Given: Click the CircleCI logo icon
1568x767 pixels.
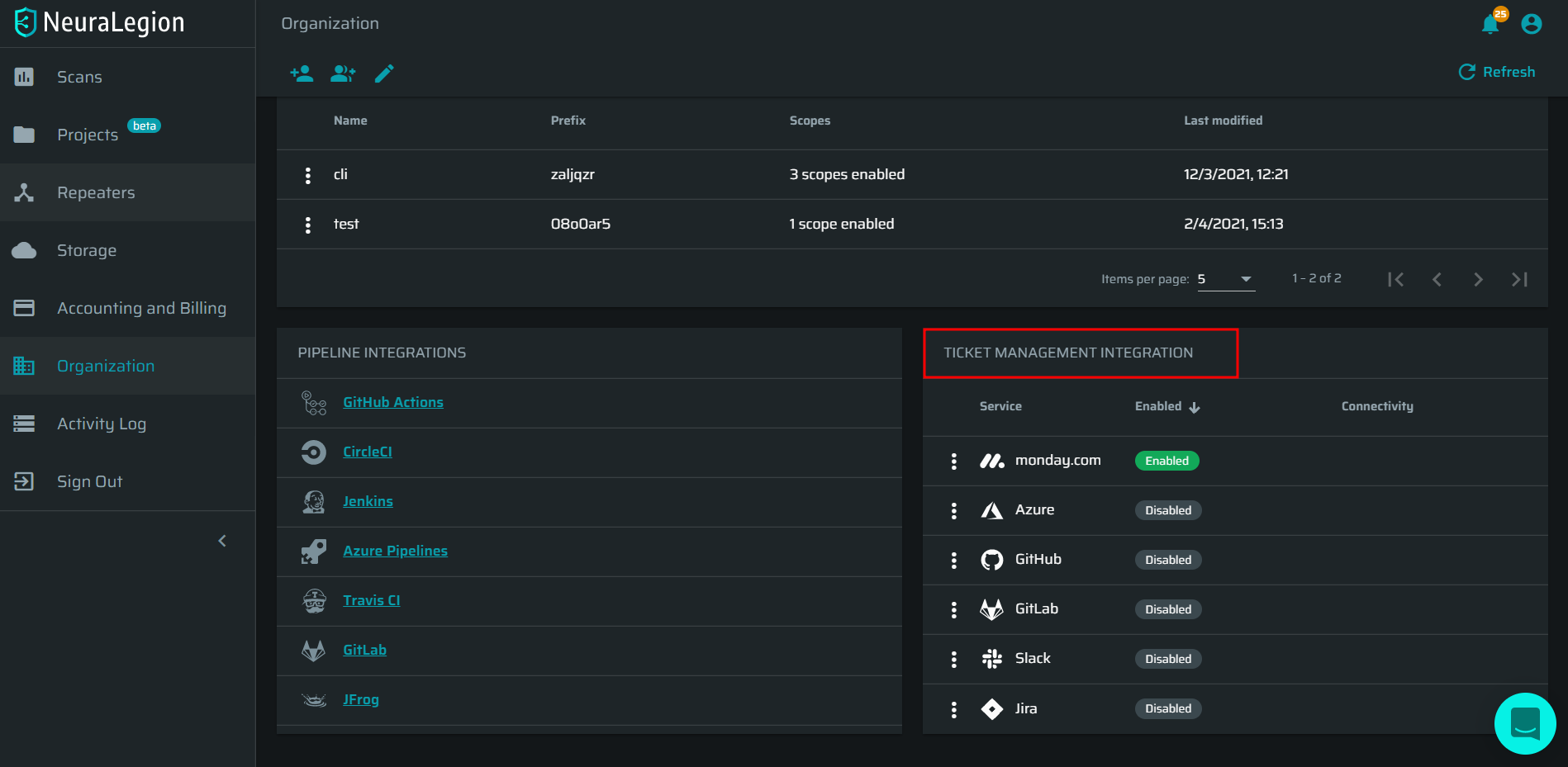Looking at the screenshot, I should pyautogui.click(x=314, y=452).
